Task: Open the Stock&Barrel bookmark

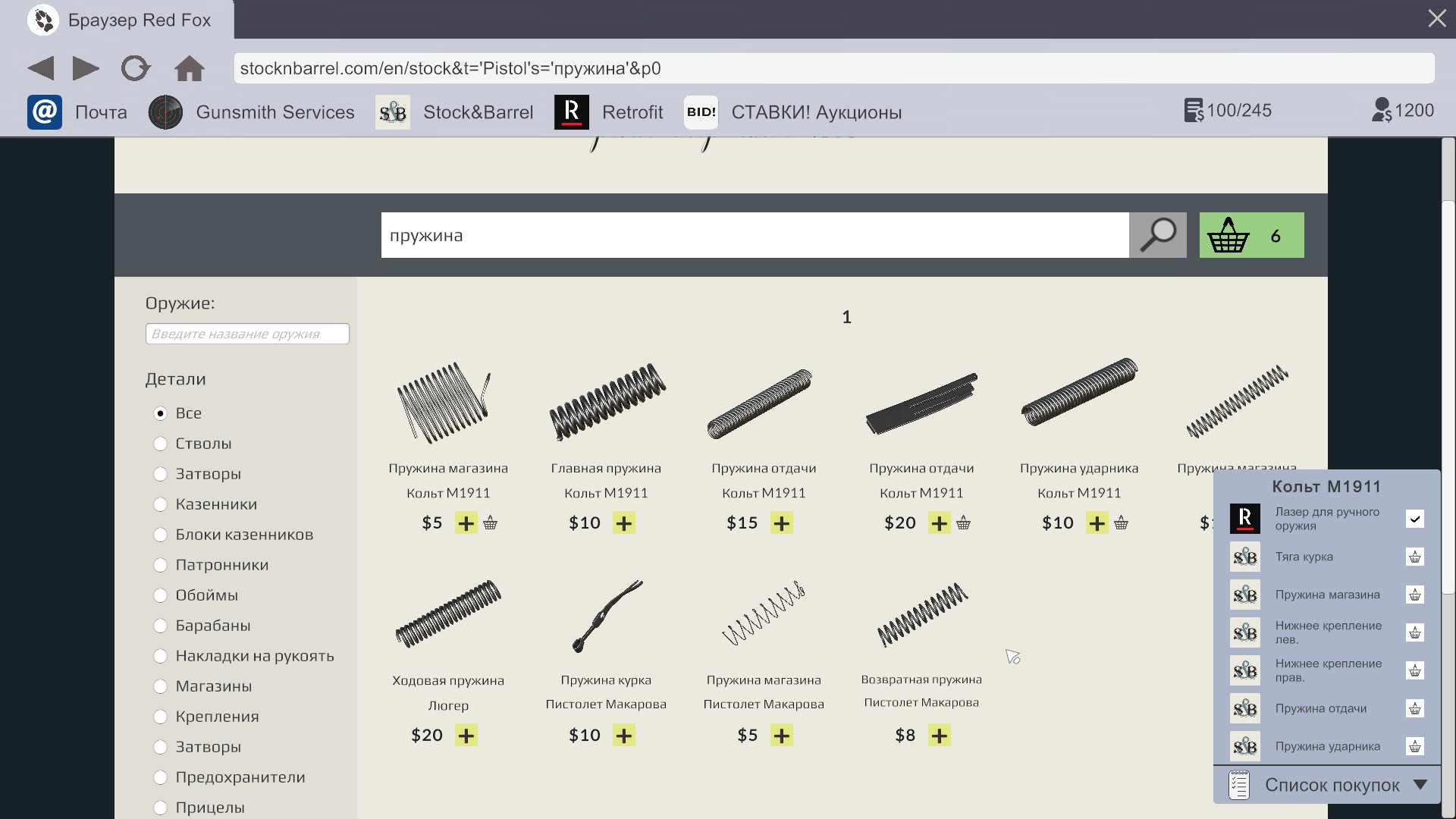Action: point(454,112)
